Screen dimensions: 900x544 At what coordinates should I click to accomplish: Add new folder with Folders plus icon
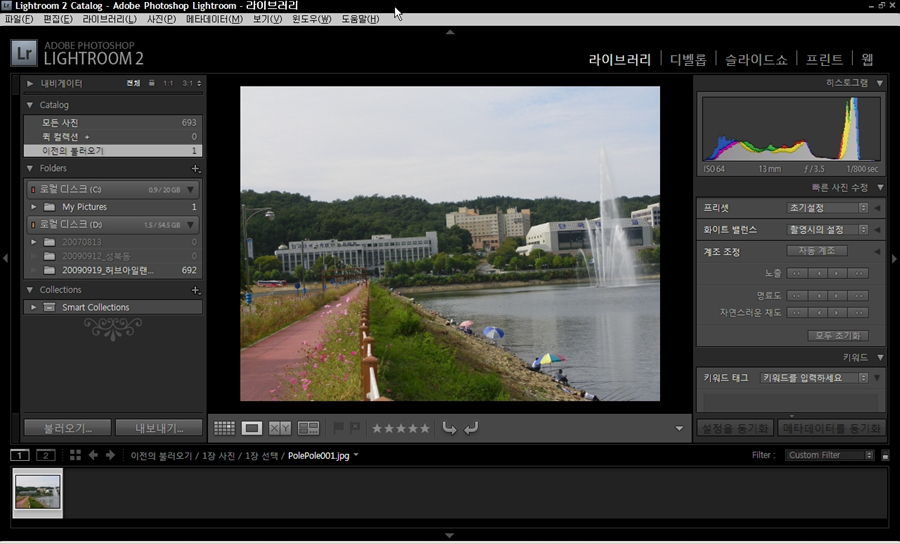point(196,169)
